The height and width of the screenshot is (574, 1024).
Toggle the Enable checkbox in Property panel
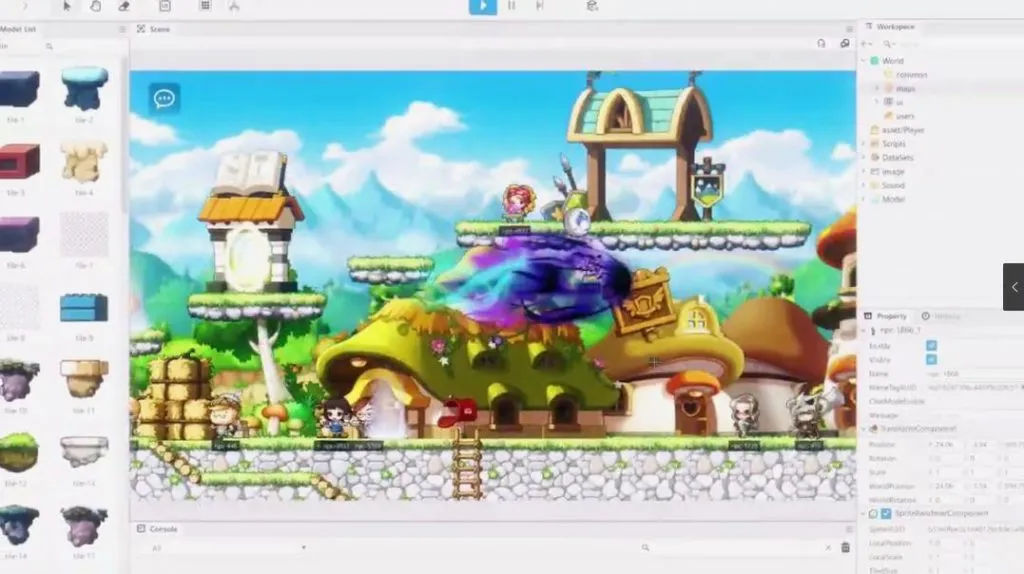click(x=931, y=345)
